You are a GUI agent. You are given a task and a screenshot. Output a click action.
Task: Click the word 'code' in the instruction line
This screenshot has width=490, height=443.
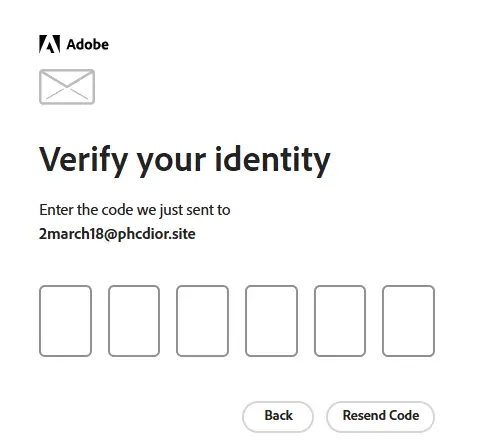117,210
